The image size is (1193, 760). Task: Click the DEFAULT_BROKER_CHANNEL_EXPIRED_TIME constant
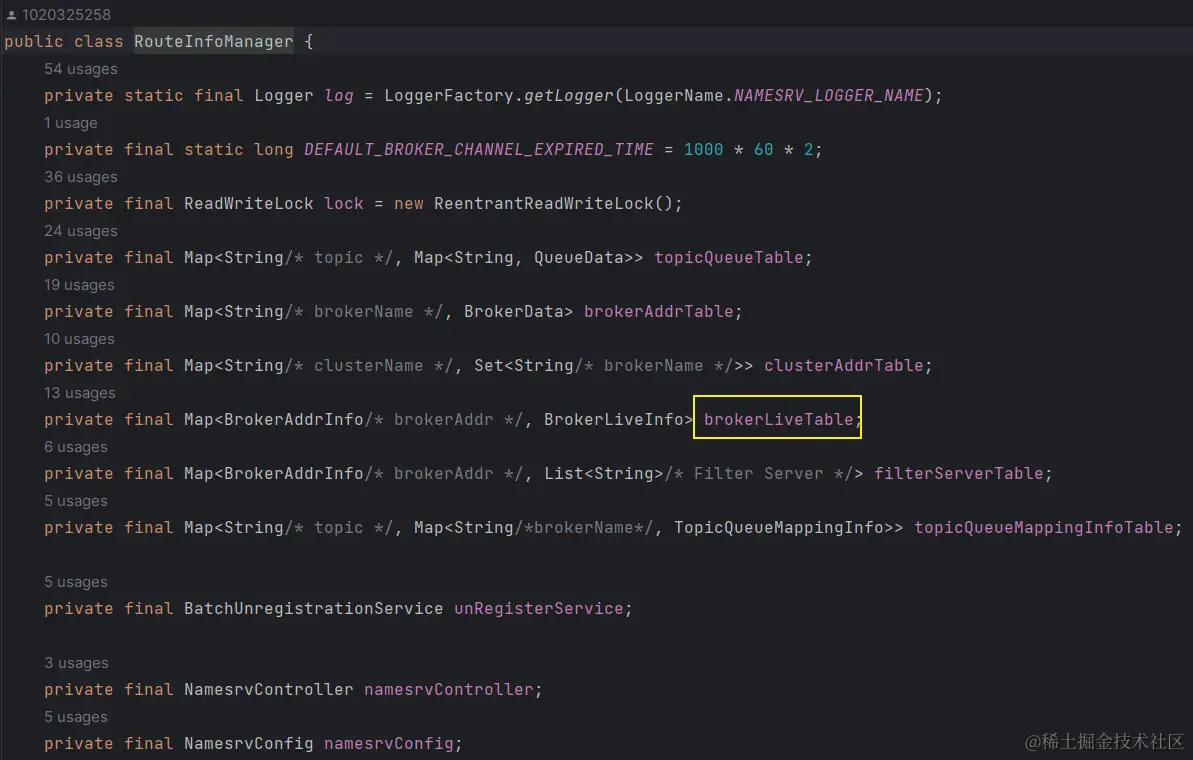coord(479,150)
